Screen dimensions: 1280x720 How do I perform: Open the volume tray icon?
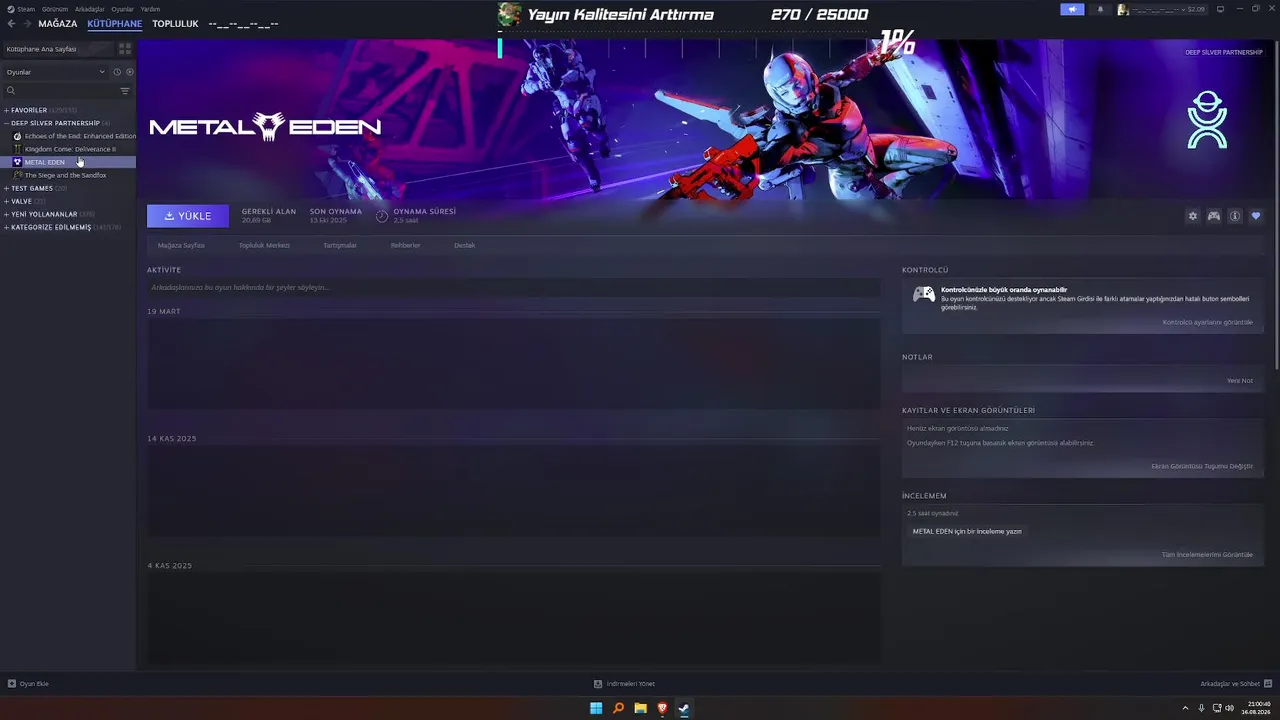click(x=1230, y=708)
